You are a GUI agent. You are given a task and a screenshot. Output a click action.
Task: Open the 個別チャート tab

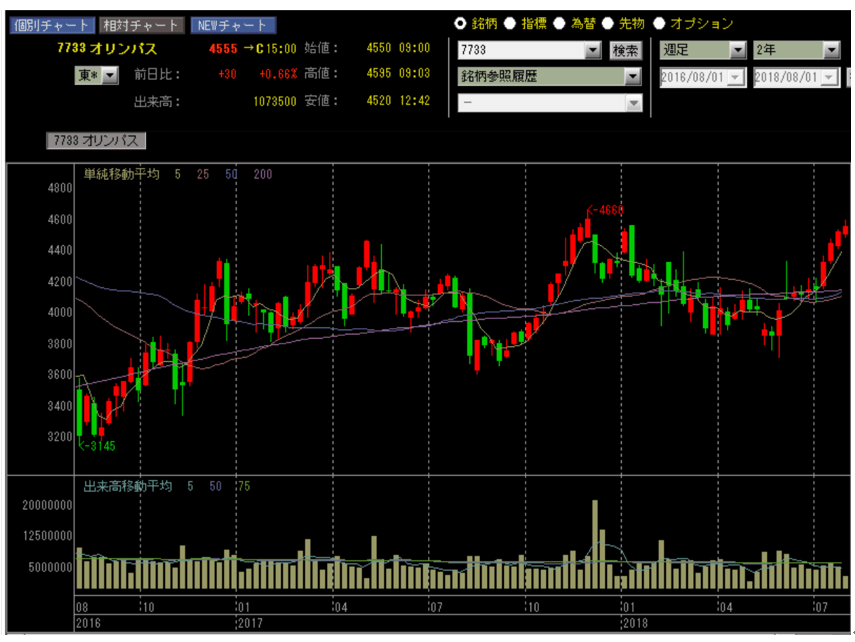(53, 25)
